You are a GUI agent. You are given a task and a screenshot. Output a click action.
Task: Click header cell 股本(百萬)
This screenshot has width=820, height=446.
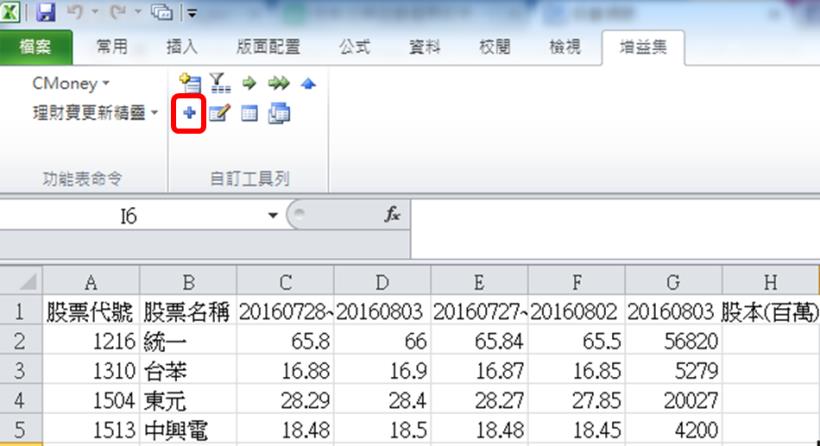(x=770, y=312)
